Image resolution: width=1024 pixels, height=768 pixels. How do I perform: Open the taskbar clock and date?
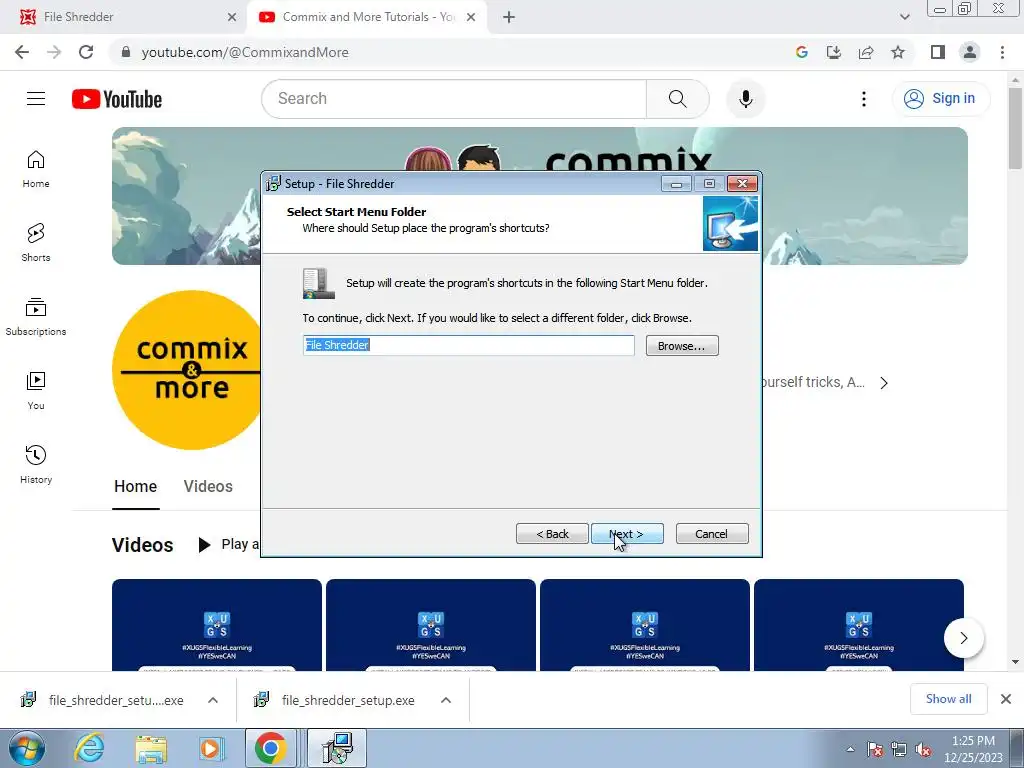tap(973, 749)
